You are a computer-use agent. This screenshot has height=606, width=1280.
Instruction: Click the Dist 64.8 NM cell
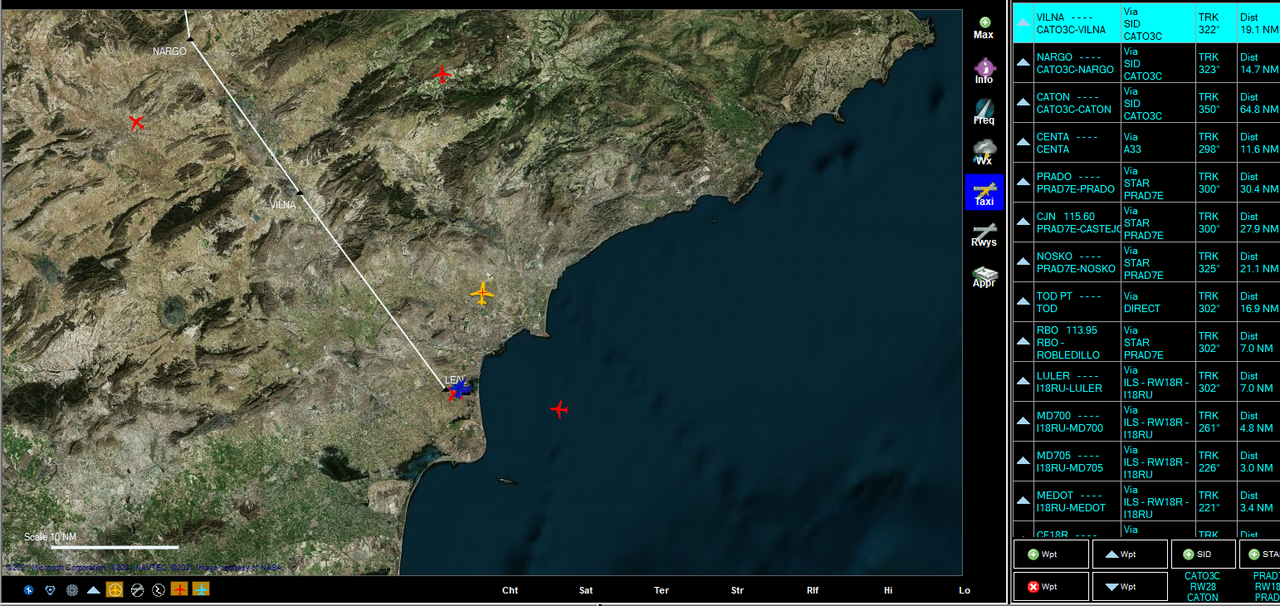click(1259, 102)
